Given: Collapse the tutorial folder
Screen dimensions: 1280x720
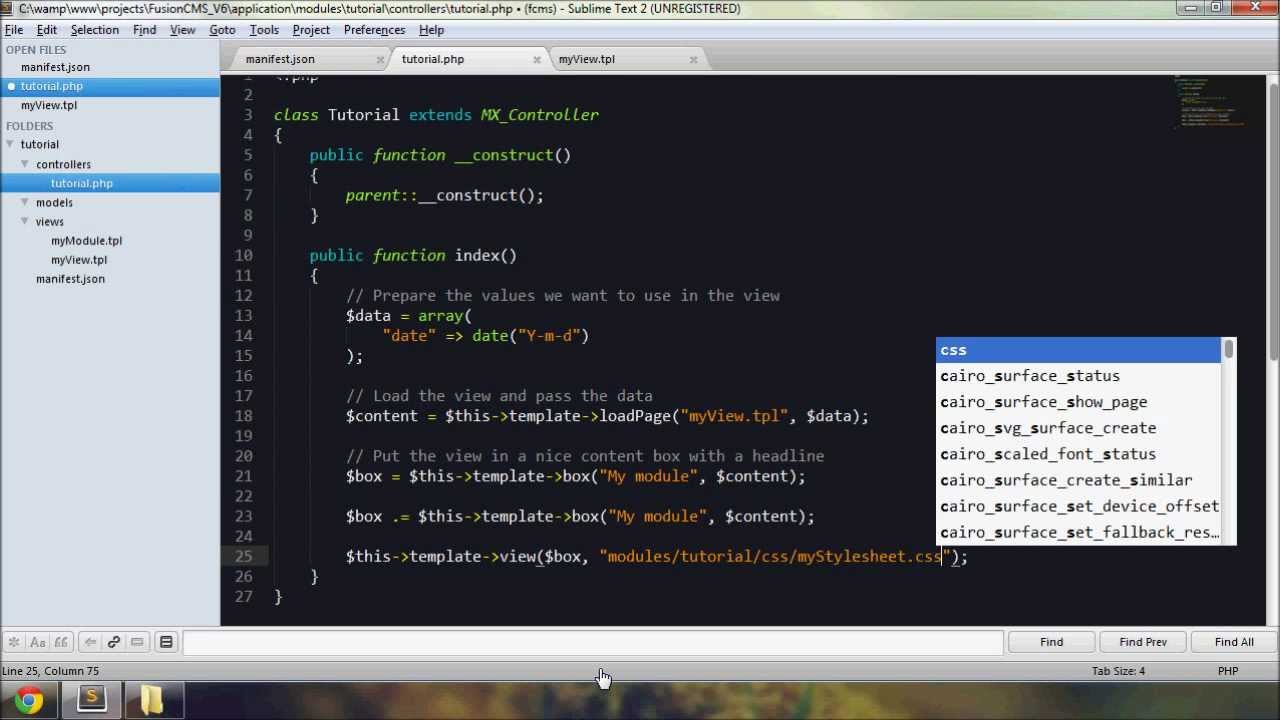Looking at the screenshot, I should point(10,144).
